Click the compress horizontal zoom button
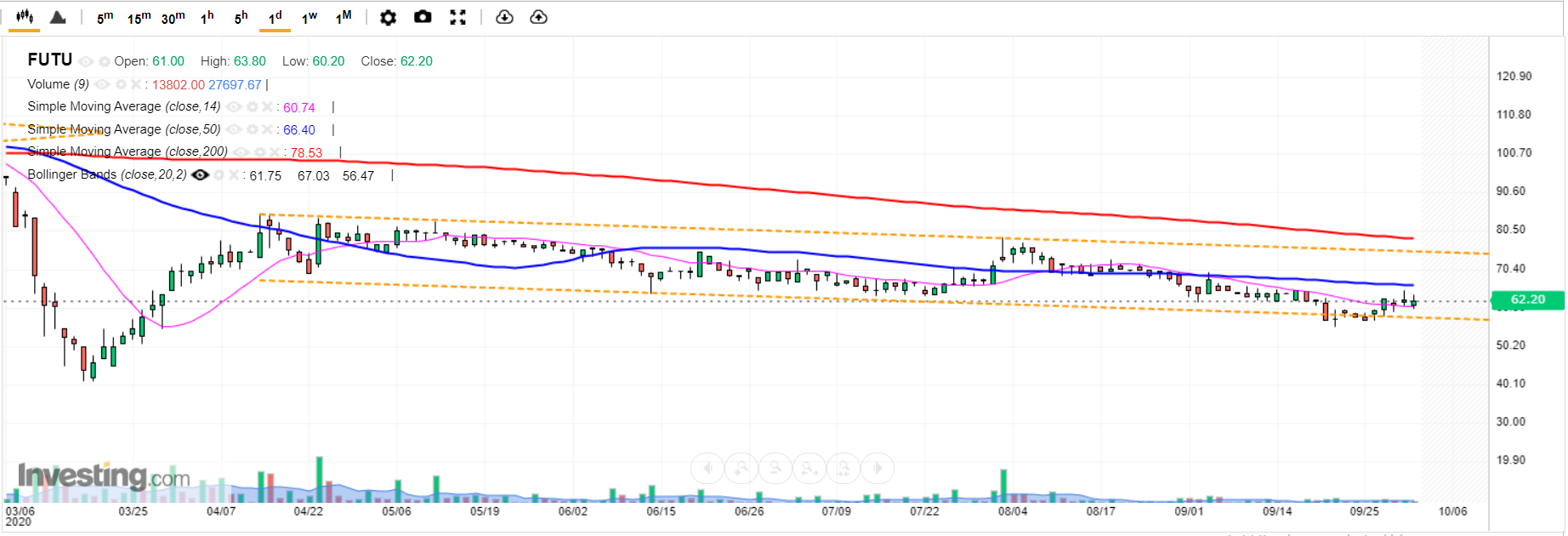The image size is (1568, 536). tap(844, 468)
